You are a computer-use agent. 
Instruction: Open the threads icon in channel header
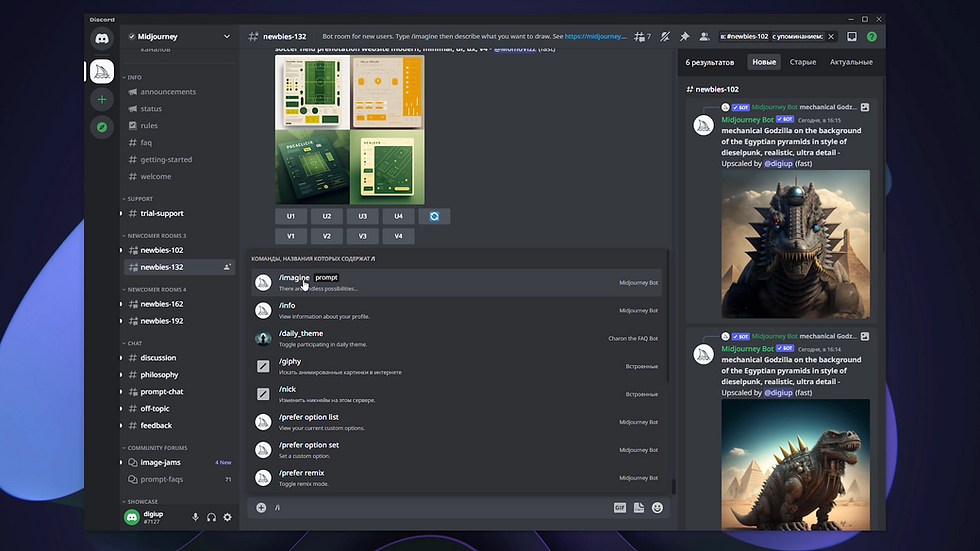coord(642,37)
